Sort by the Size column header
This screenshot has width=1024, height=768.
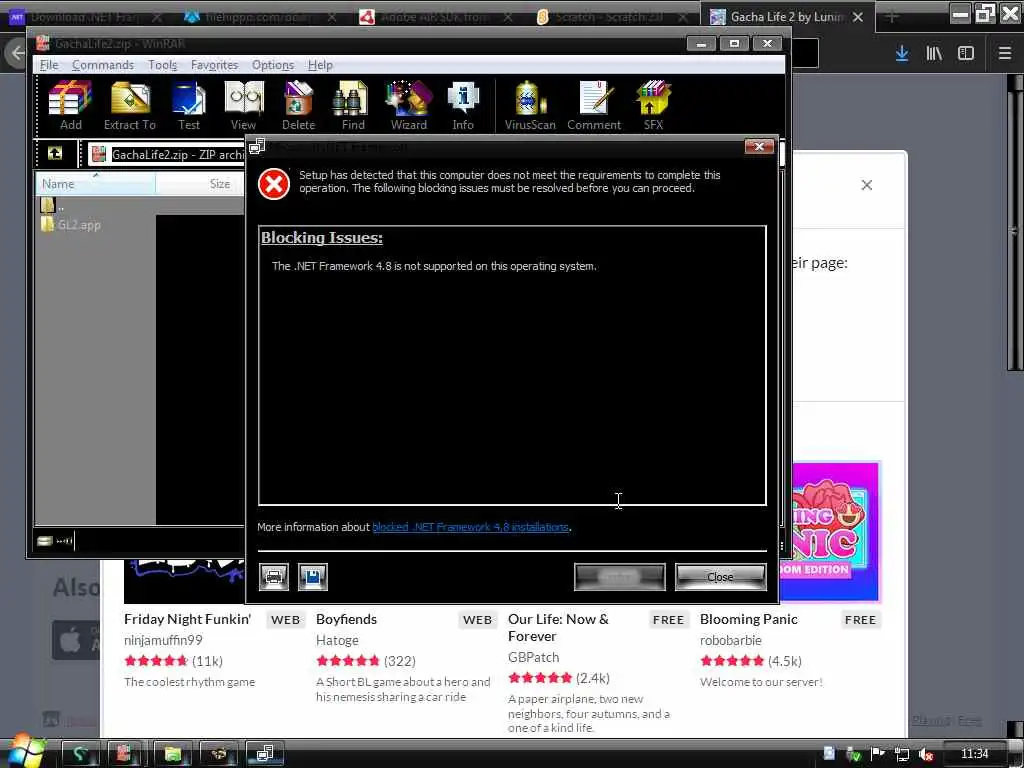click(x=200, y=184)
